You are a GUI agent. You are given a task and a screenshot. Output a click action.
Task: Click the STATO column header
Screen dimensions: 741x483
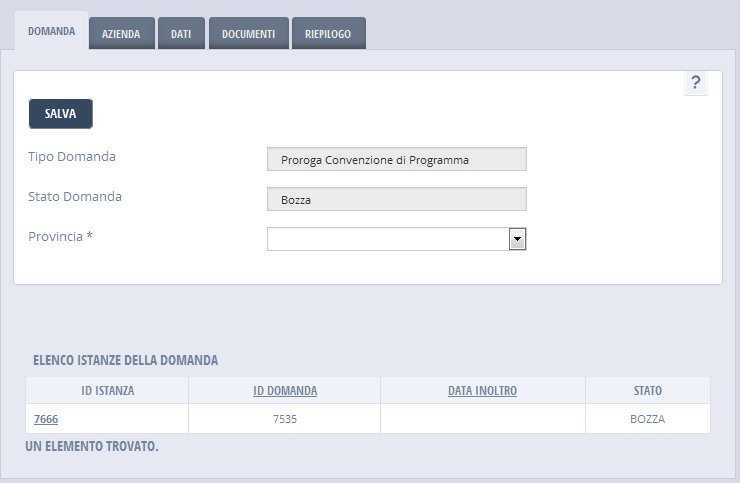(x=647, y=391)
